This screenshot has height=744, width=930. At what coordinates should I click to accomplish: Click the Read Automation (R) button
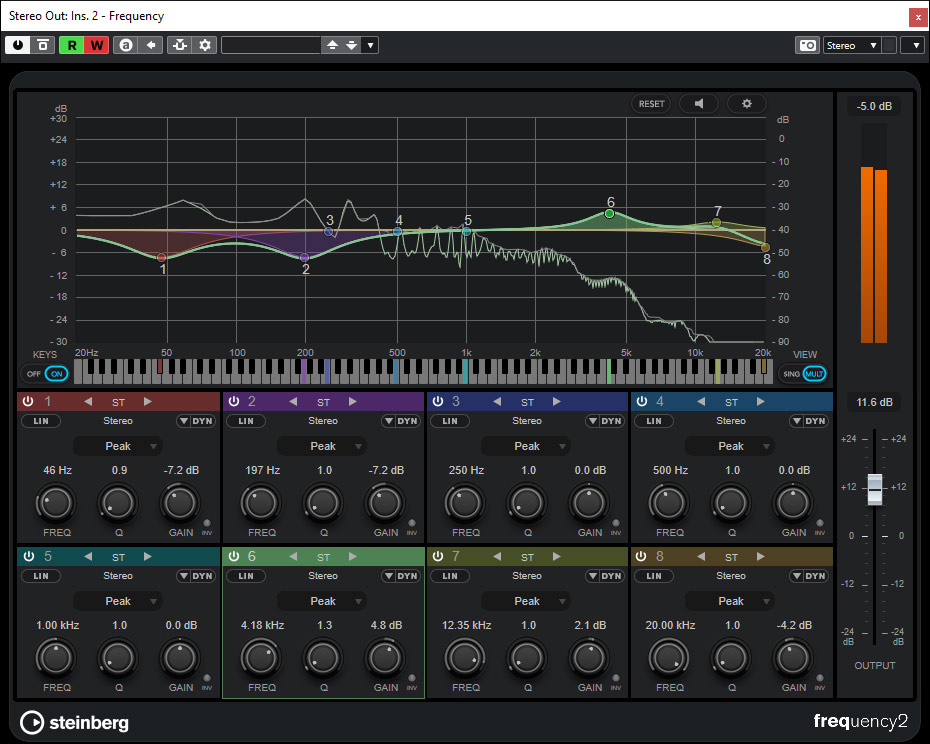72,45
